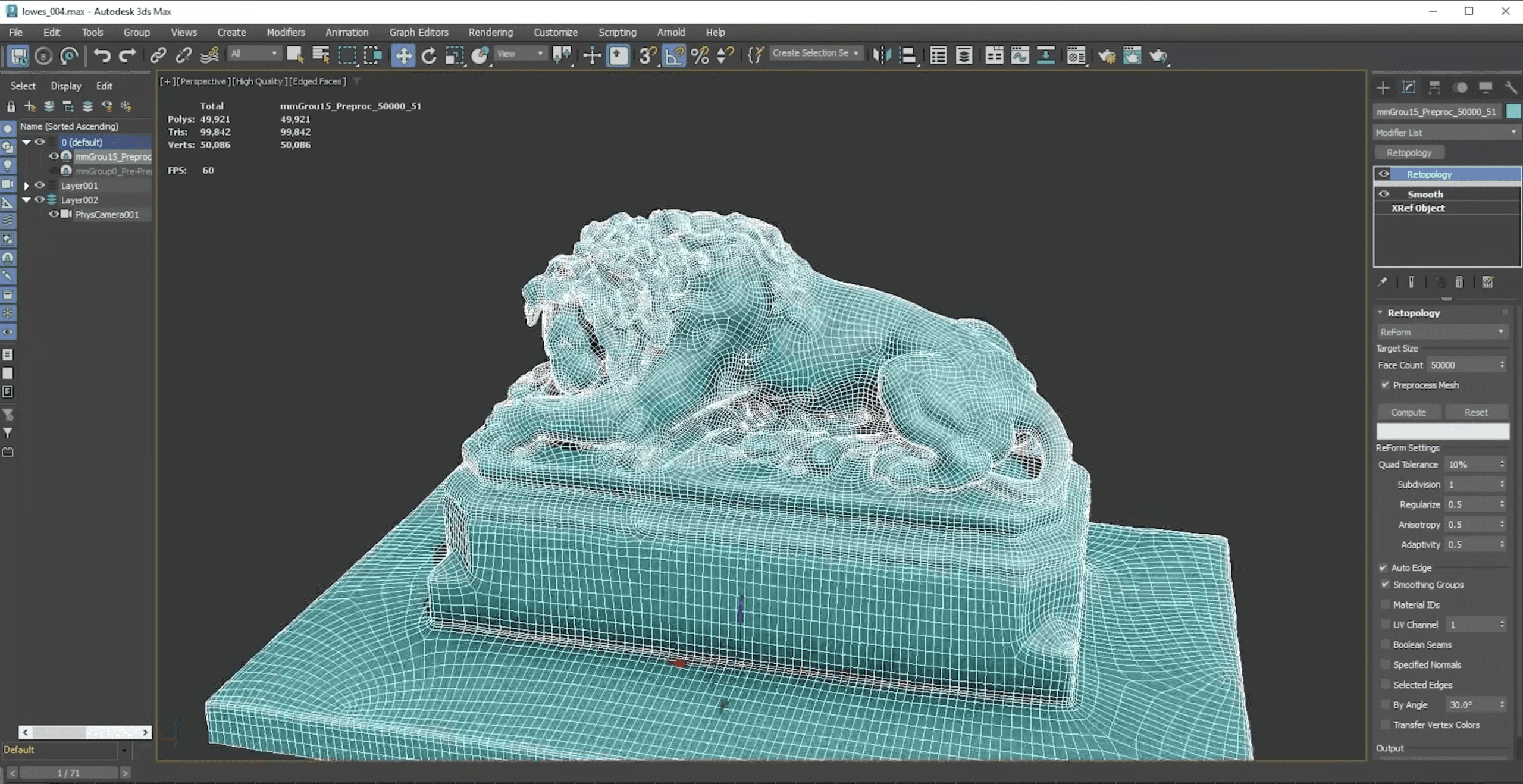Click the object color swatch beside name
This screenshot has width=1523, height=784.
[x=1513, y=111]
